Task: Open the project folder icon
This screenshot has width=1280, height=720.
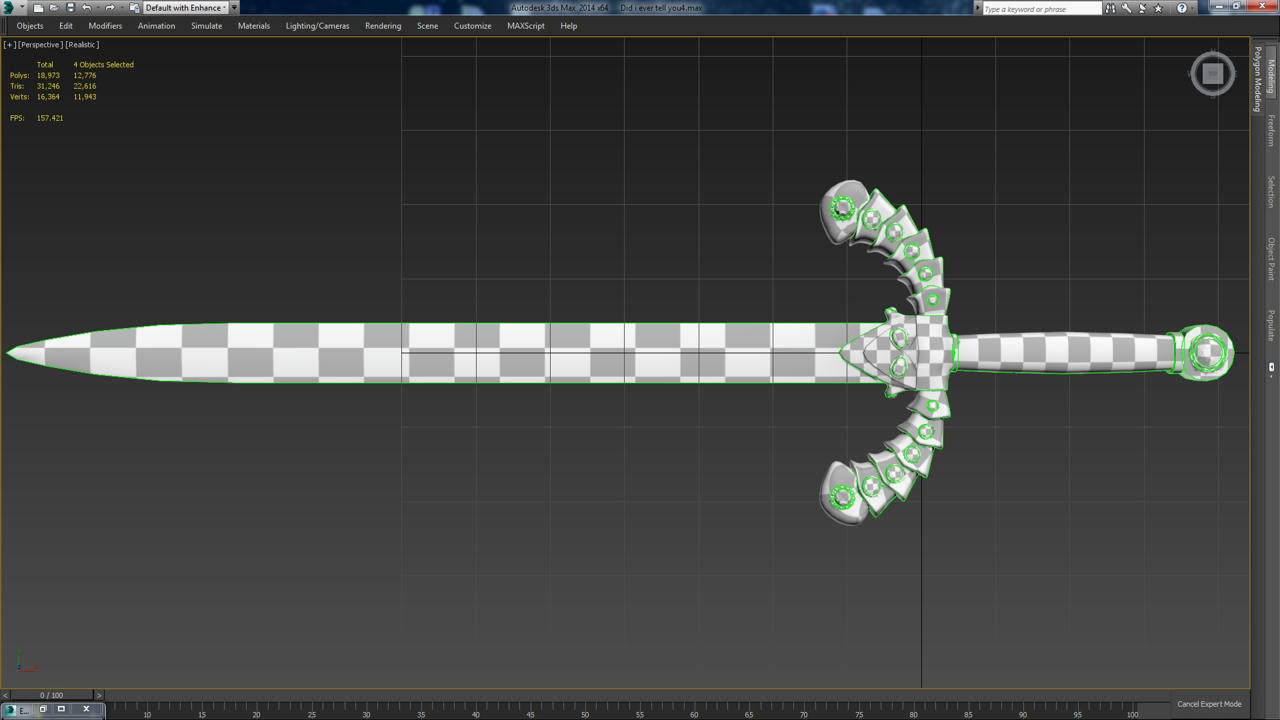Action: 134,8
